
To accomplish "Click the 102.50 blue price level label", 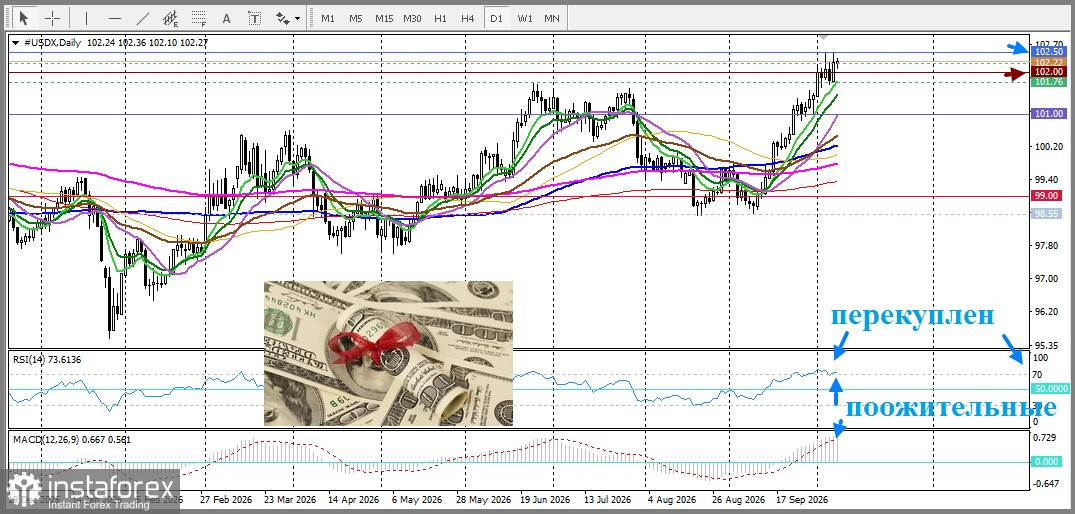I will 1049,52.
